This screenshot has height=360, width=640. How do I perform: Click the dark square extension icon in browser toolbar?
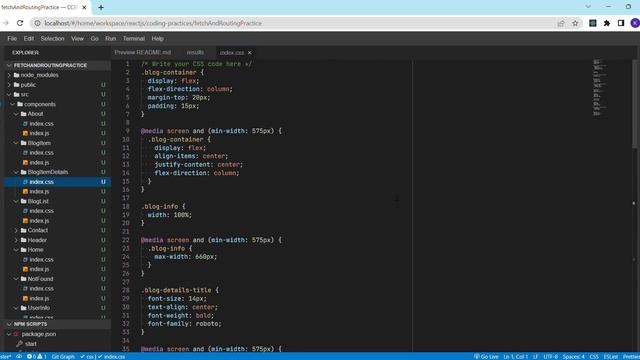[x=593, y=23]
